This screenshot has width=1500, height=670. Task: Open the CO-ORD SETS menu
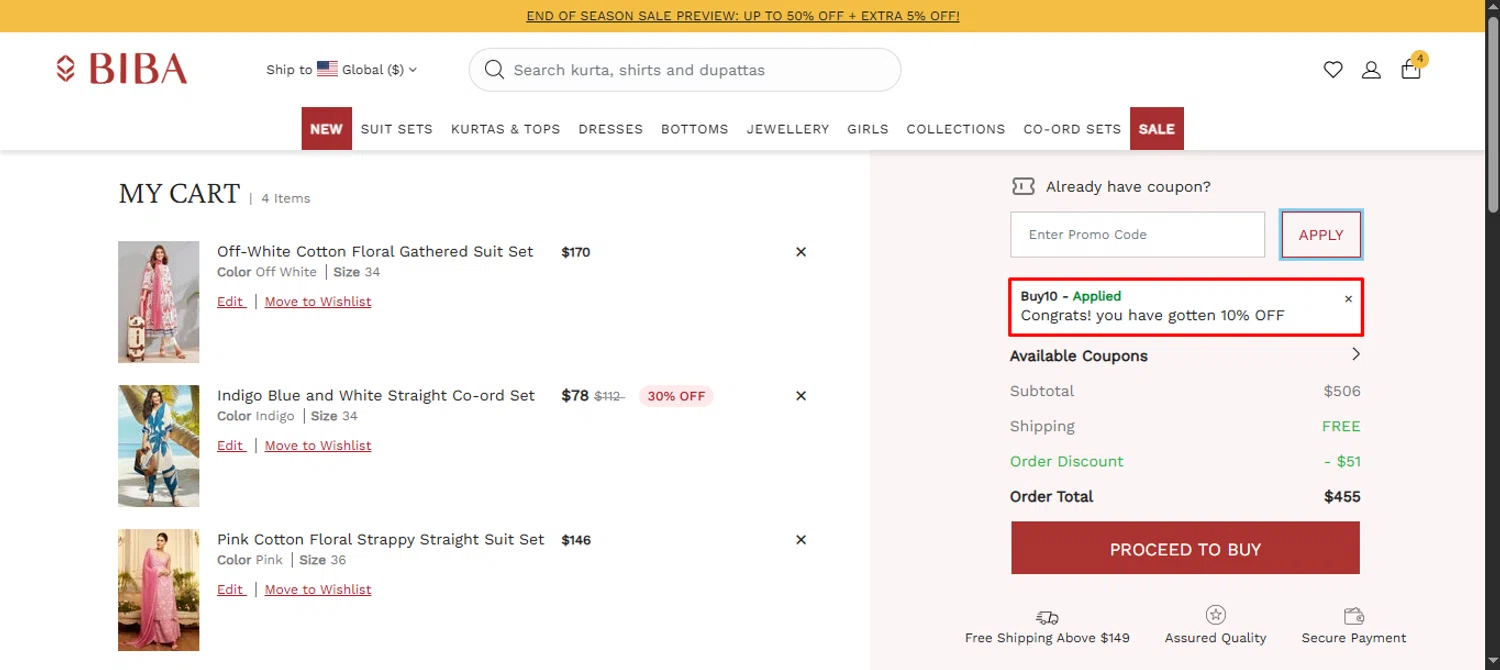click(1072, 129)
